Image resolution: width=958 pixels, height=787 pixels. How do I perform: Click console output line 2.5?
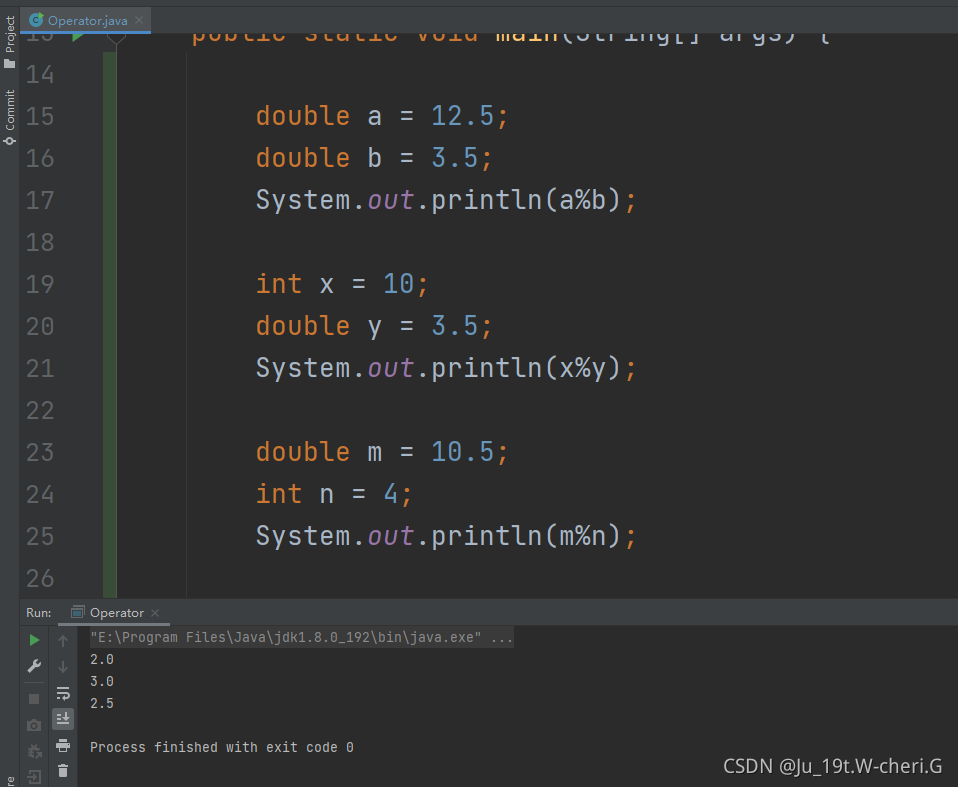[102, 703]
